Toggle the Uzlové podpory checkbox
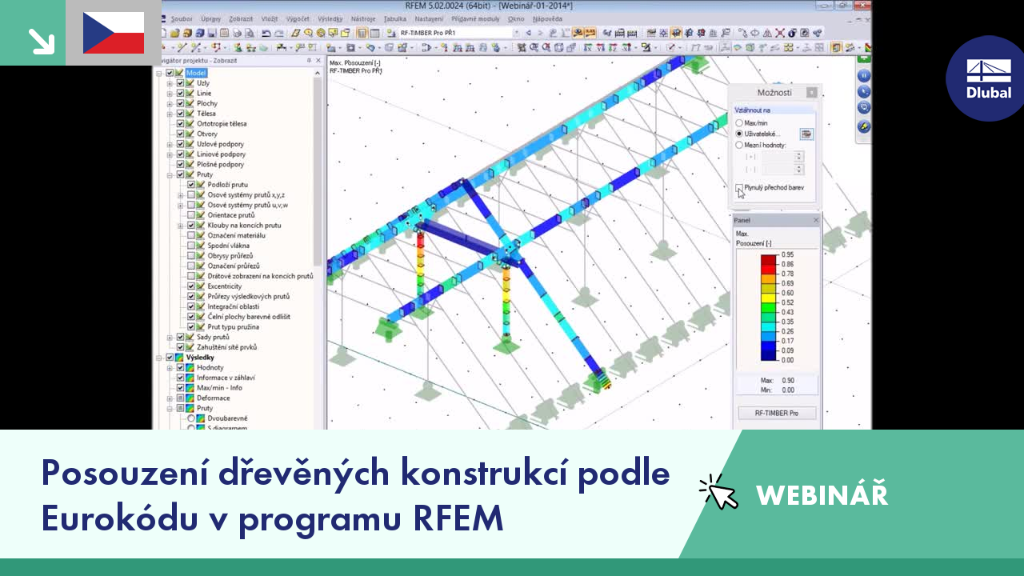Screen dimensions: 1024x576 coord(181,144)
